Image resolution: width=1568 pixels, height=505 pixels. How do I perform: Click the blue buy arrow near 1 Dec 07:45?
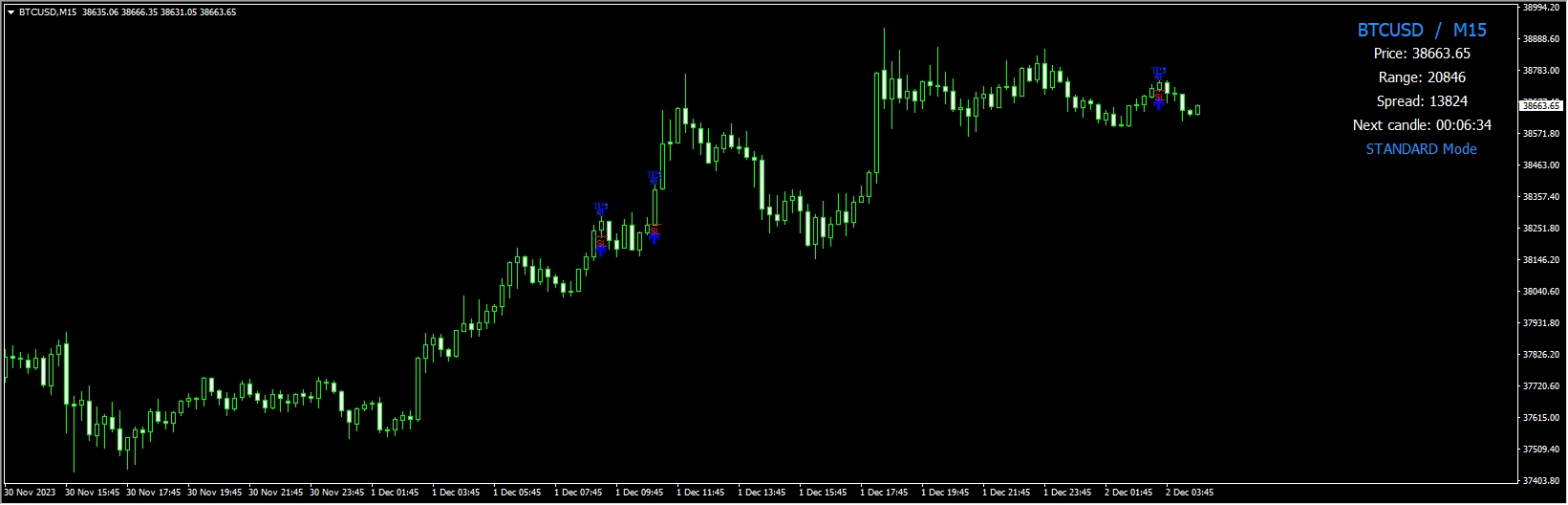tap(600, 250)
